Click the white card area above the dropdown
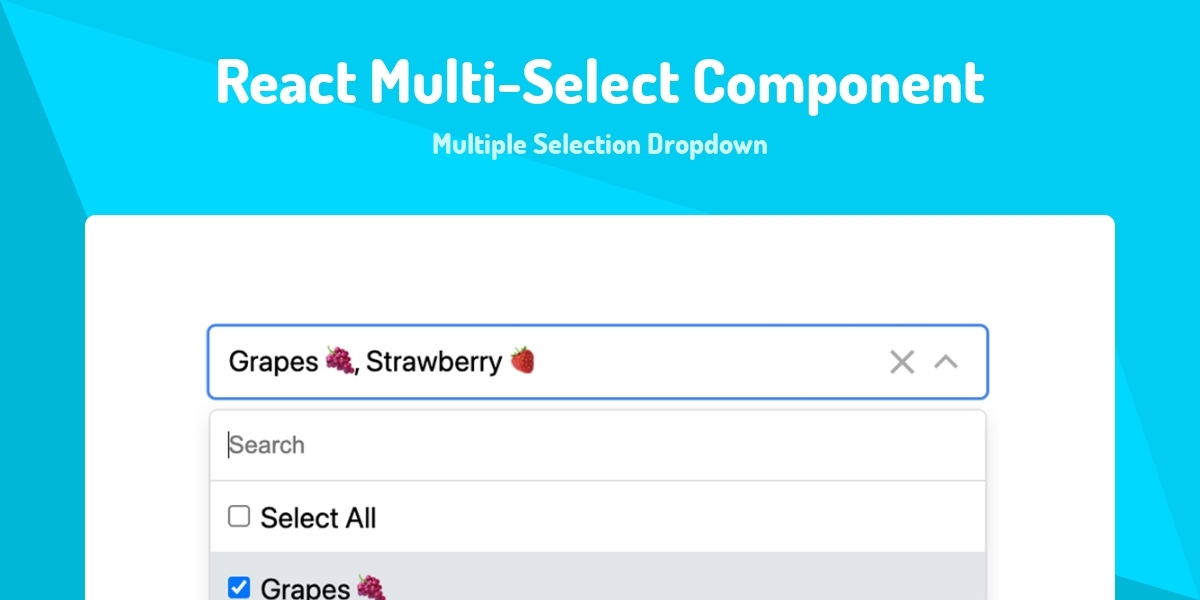1200x600 pixels. click(600, 270)
